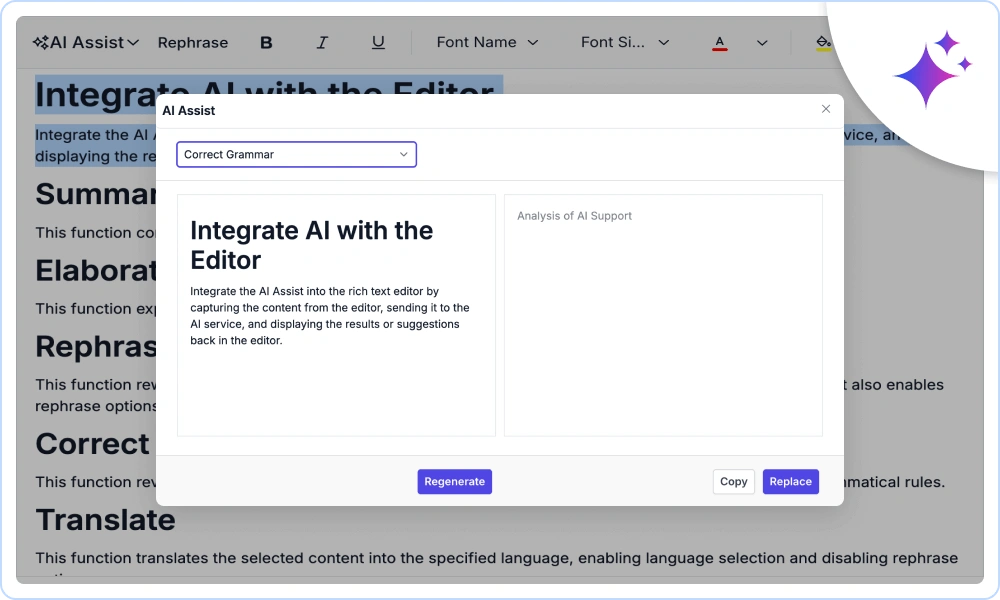This screenshot has height=600, width=1000.
Task: Select the Integrate AI with the Editor preview panel
Action: pos(335,315)
